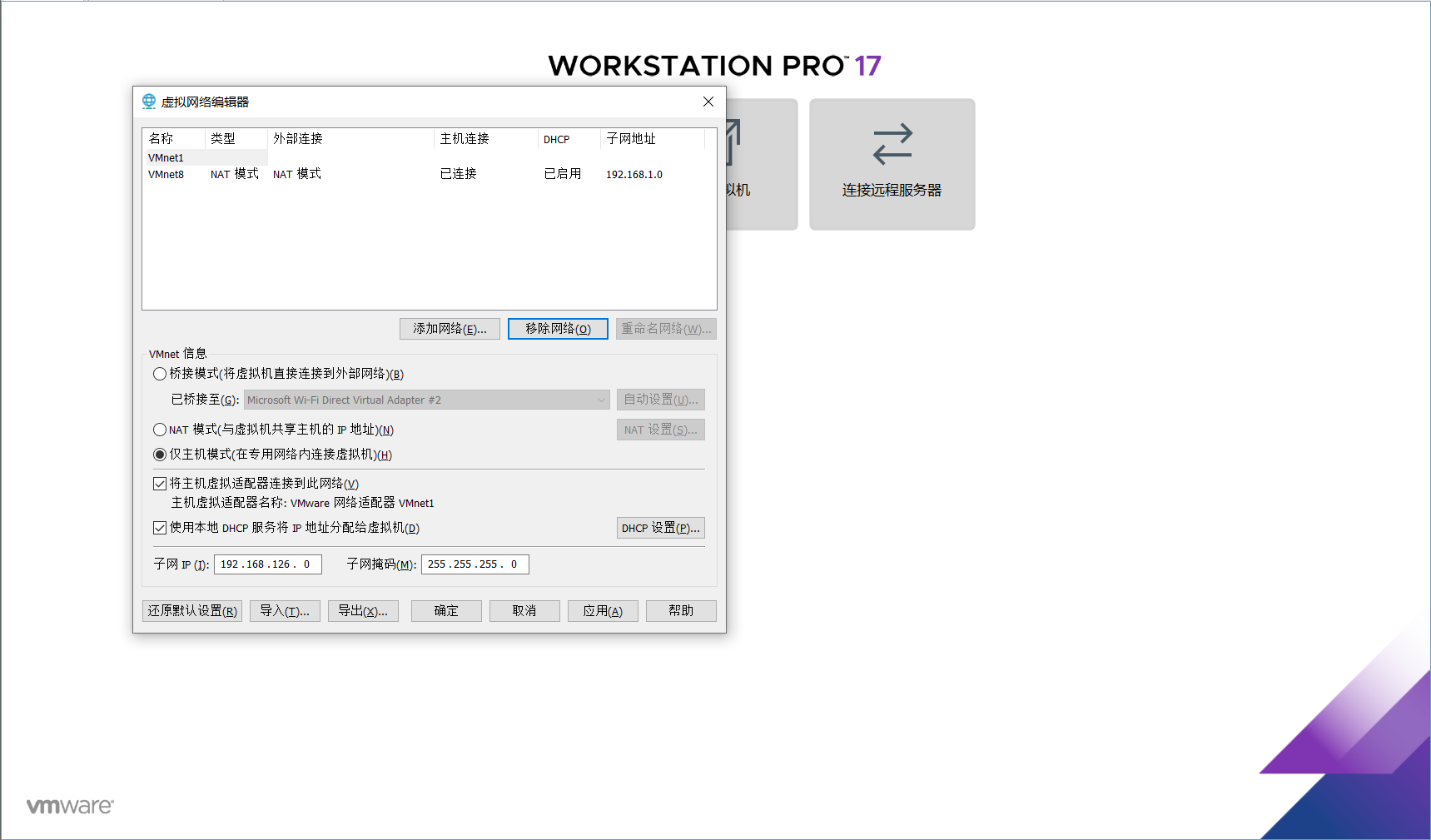Toggle connect host virtual adapter checkbox
Image resolution: width=1431 pixels, height=840 pixels.
tap(160, 484)
